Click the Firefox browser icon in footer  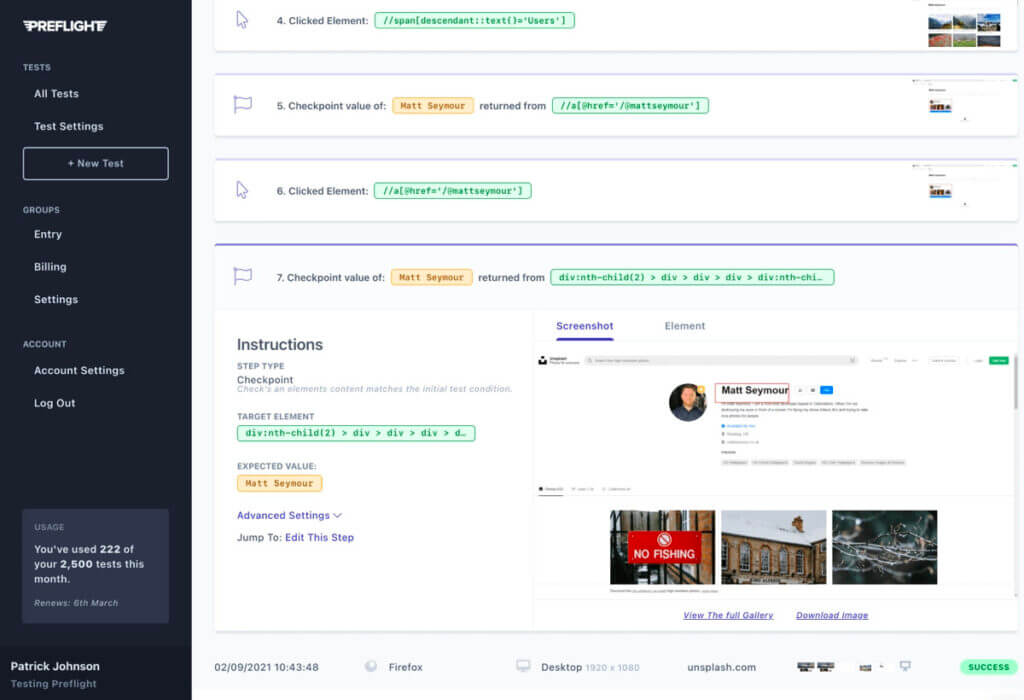pyautogui.click(x=371, y=667)
